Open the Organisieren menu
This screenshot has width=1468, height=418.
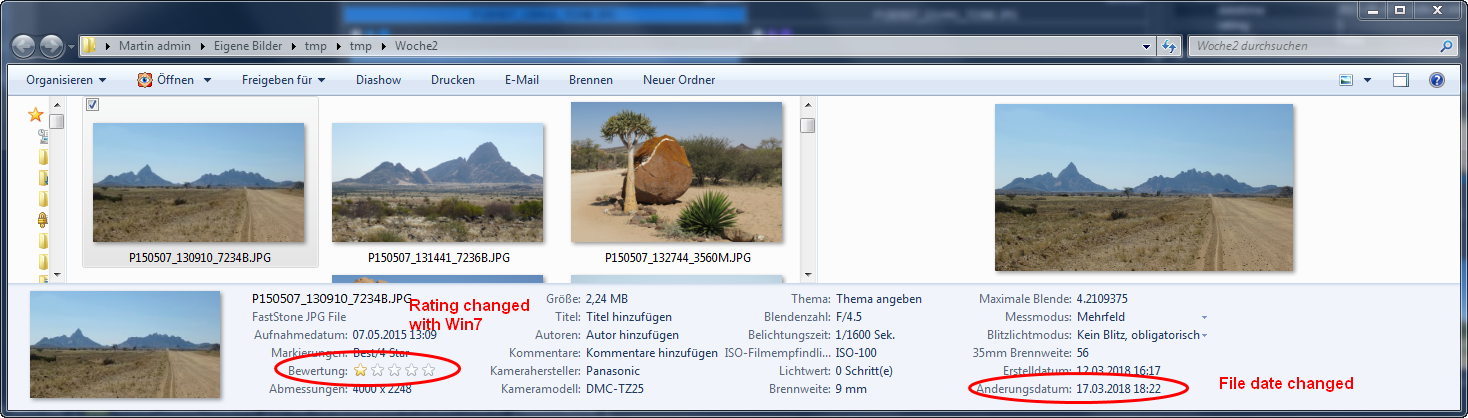tap(66, 80)
